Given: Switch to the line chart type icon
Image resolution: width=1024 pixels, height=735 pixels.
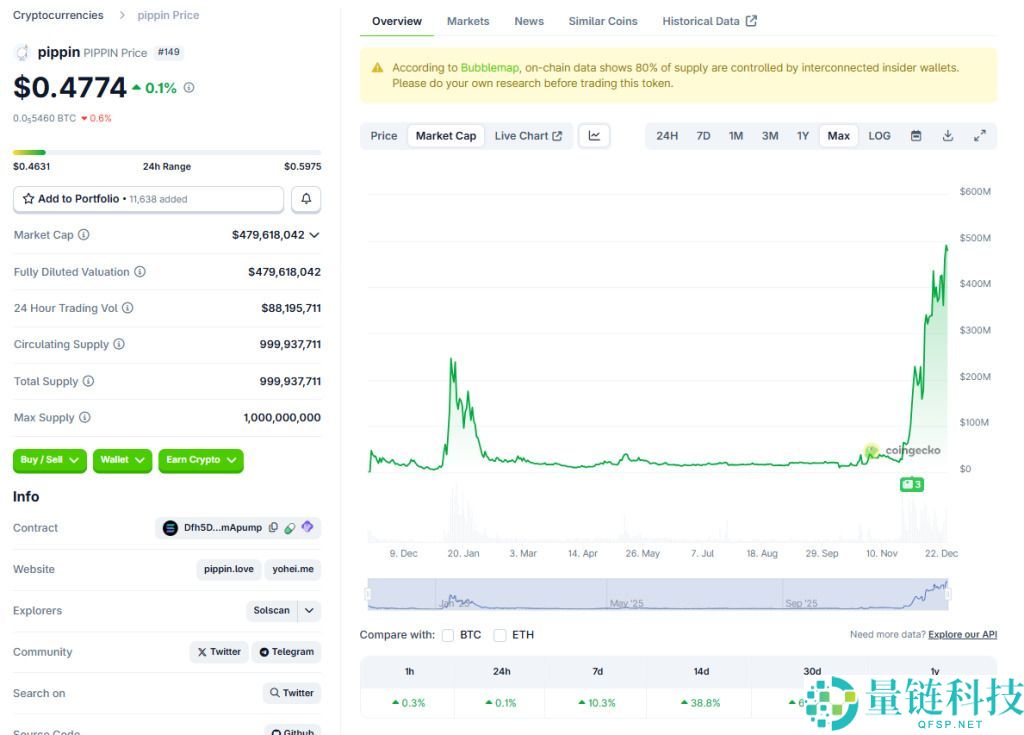Looking at the screenshot, I should click(x=594, y=136).
